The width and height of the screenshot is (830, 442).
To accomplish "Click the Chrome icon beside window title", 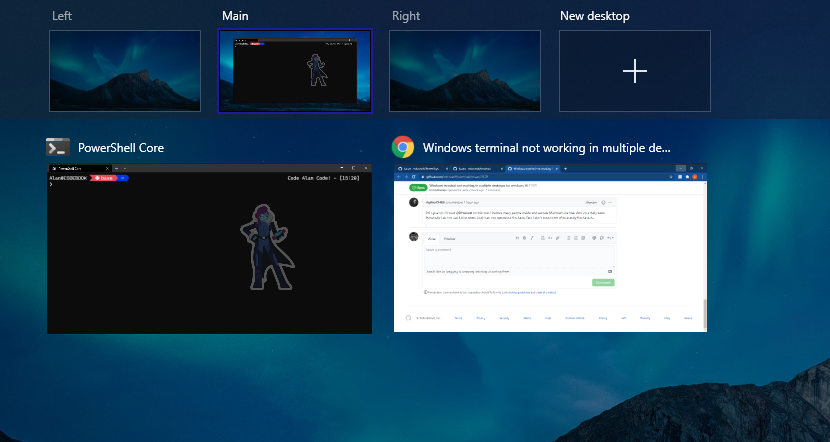I will pyautogui.click(x=403, y=147).
